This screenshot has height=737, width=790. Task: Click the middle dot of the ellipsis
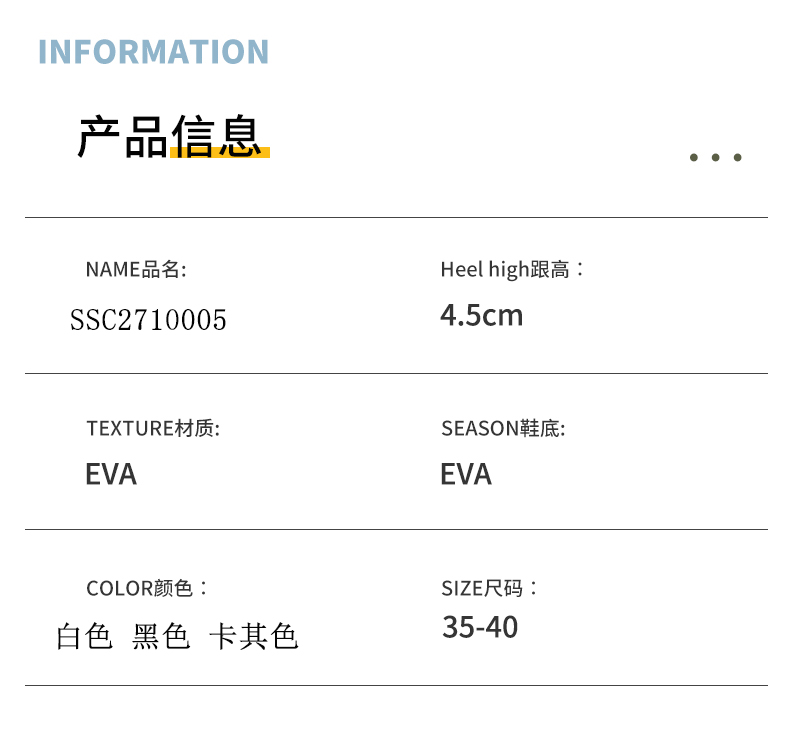tap(716, 157)
